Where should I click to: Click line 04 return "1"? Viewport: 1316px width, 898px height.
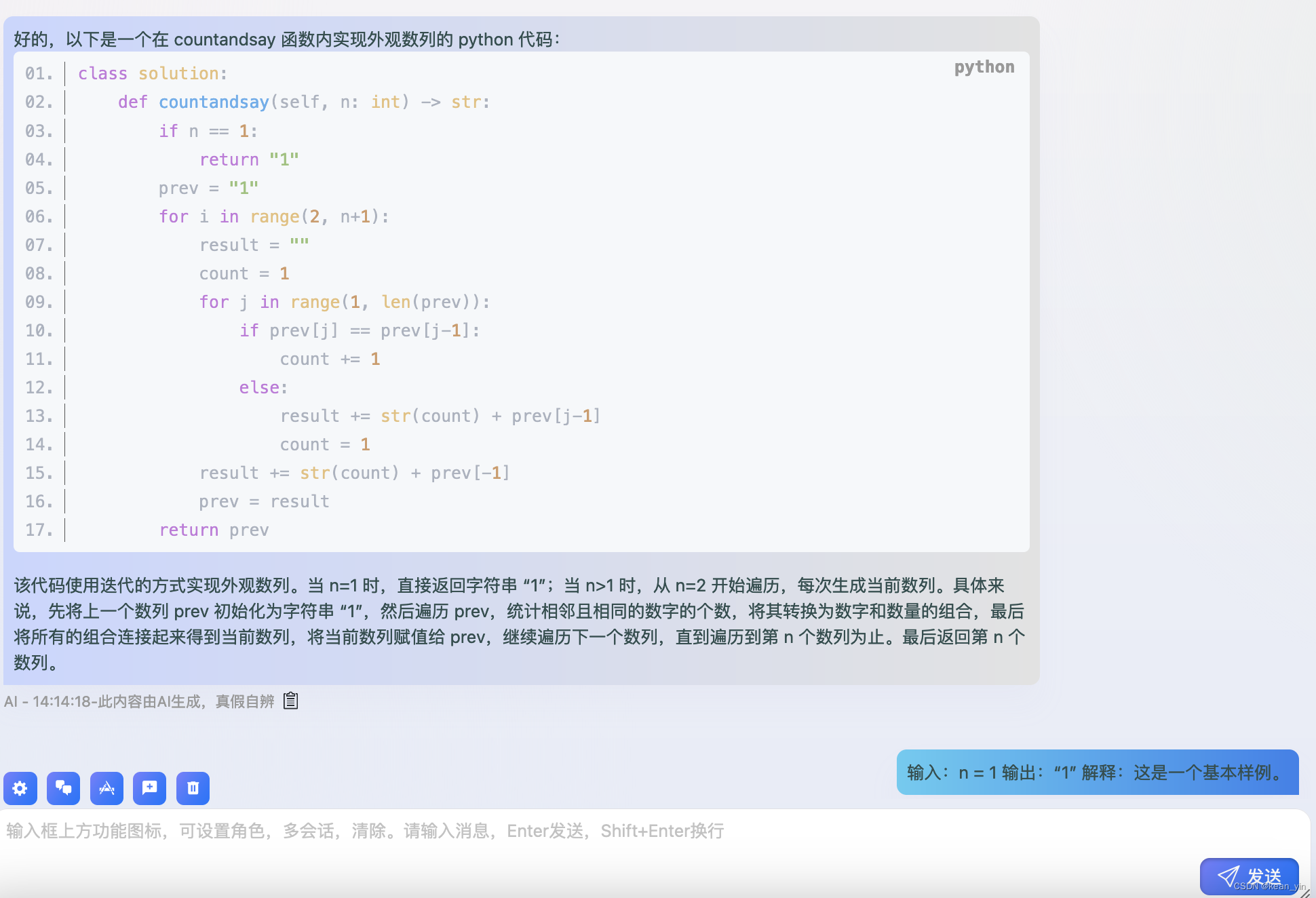point(249,159)
